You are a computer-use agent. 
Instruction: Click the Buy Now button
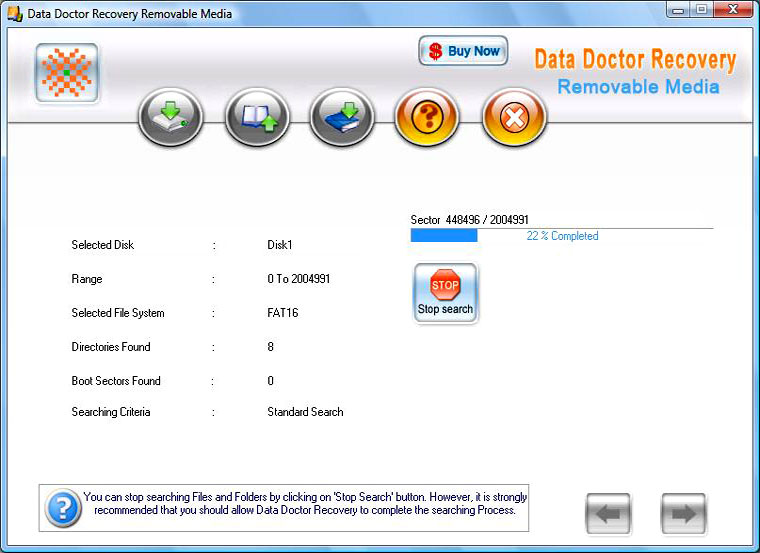point(463,51)
